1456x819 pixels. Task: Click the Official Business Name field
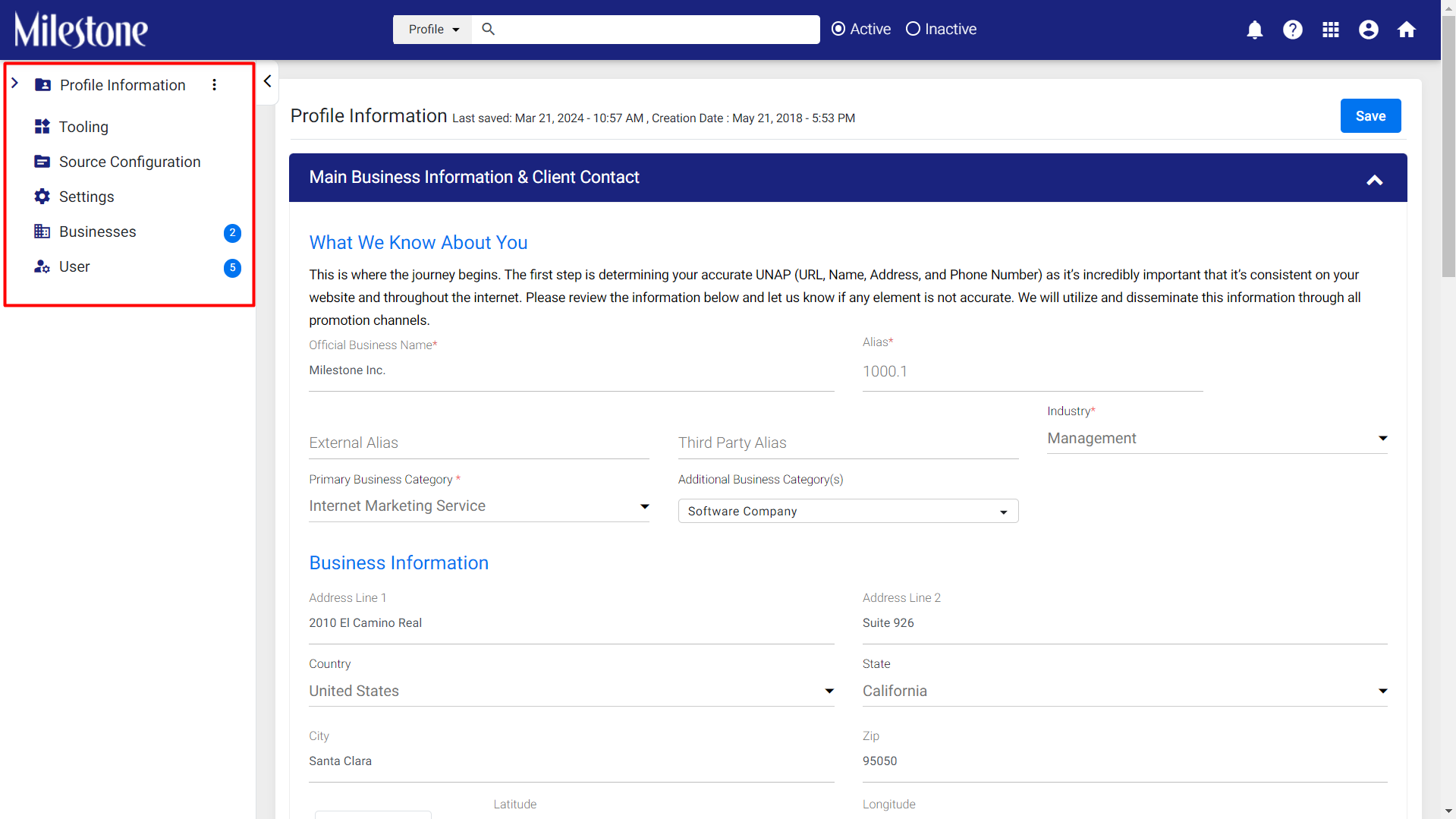coord(571,370)
